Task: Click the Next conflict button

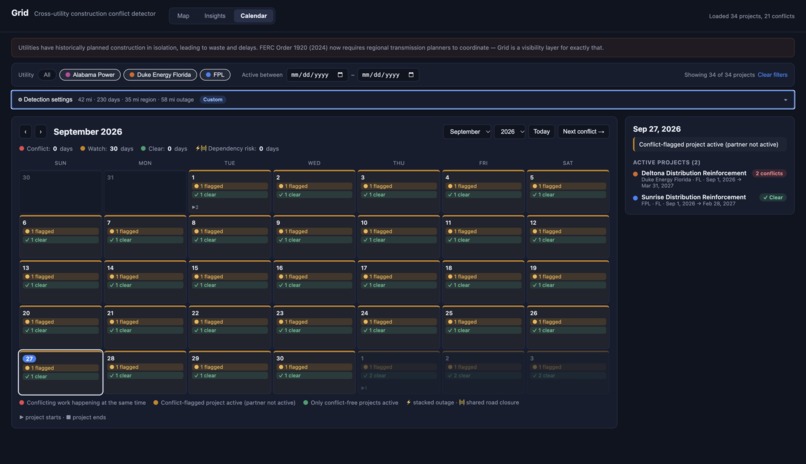Action: (583, 132)
